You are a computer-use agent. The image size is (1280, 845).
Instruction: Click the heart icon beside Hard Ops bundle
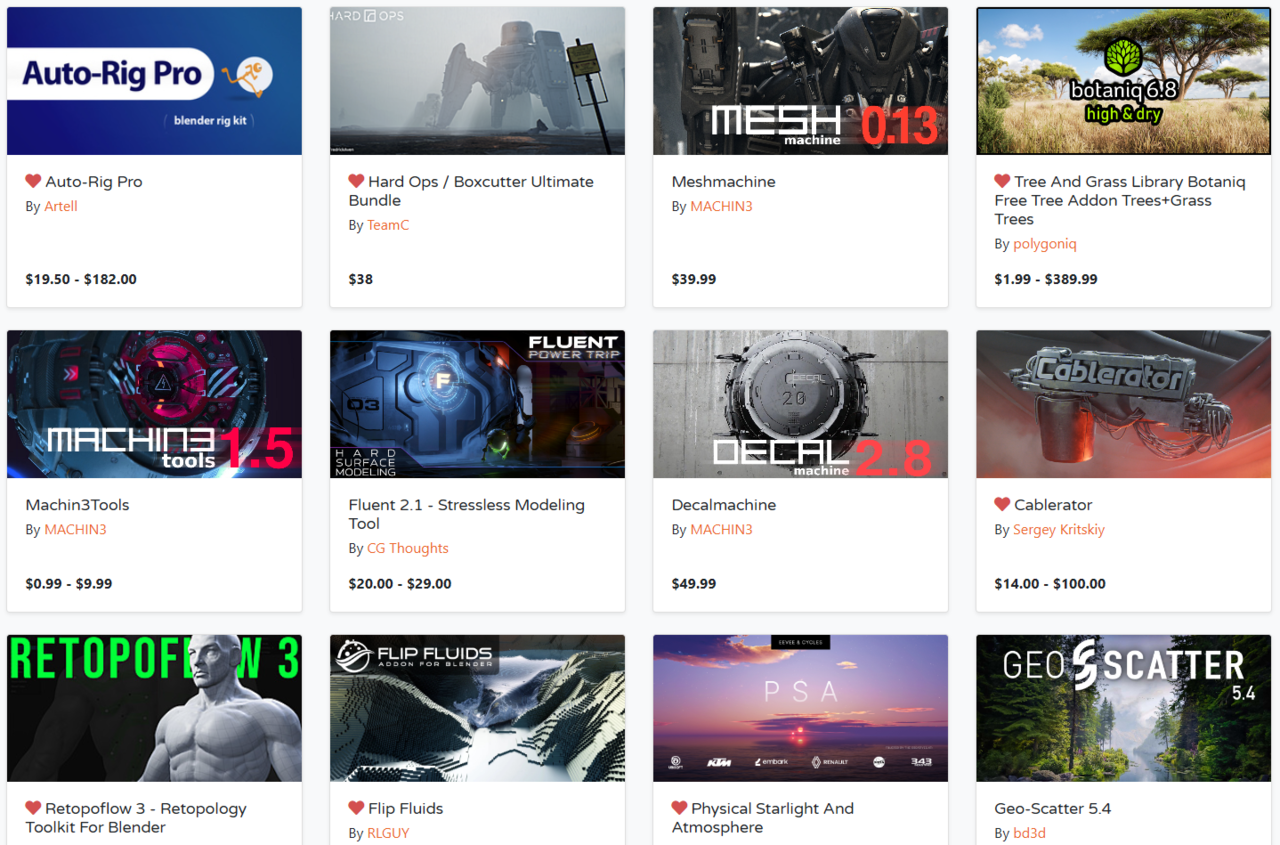click(x=356, y=181)
